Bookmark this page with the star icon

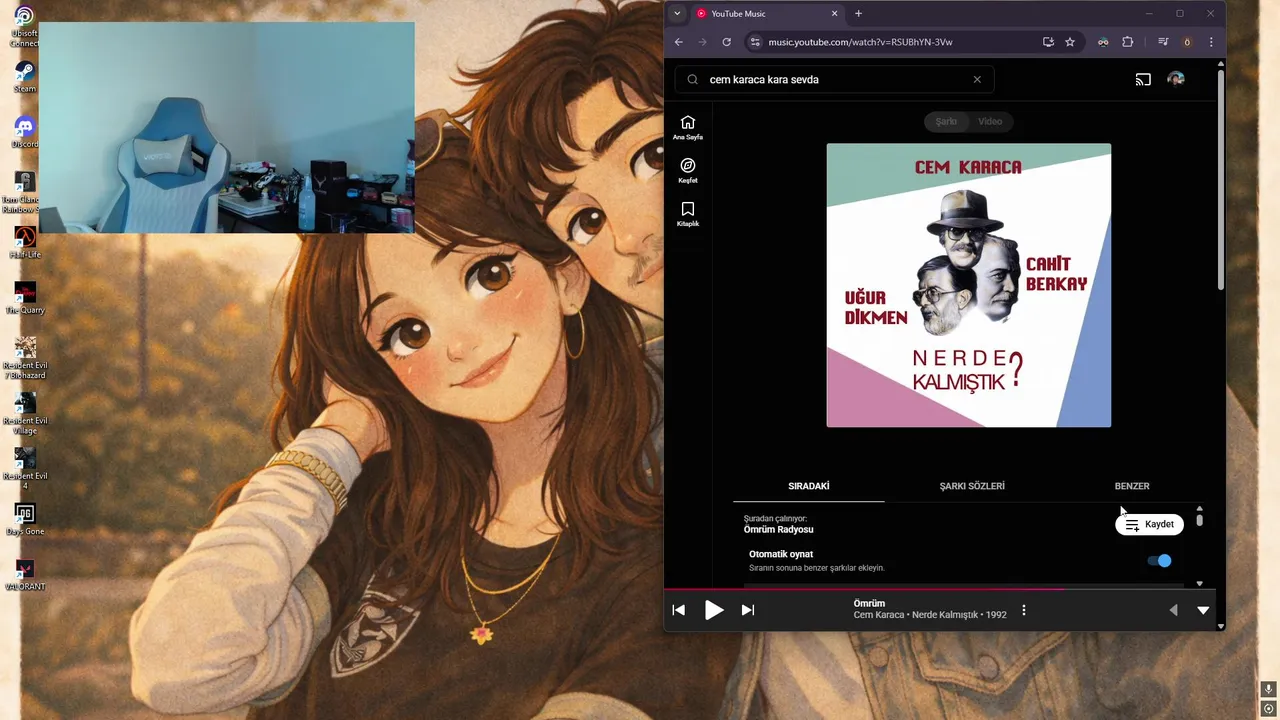point(1070,42)
